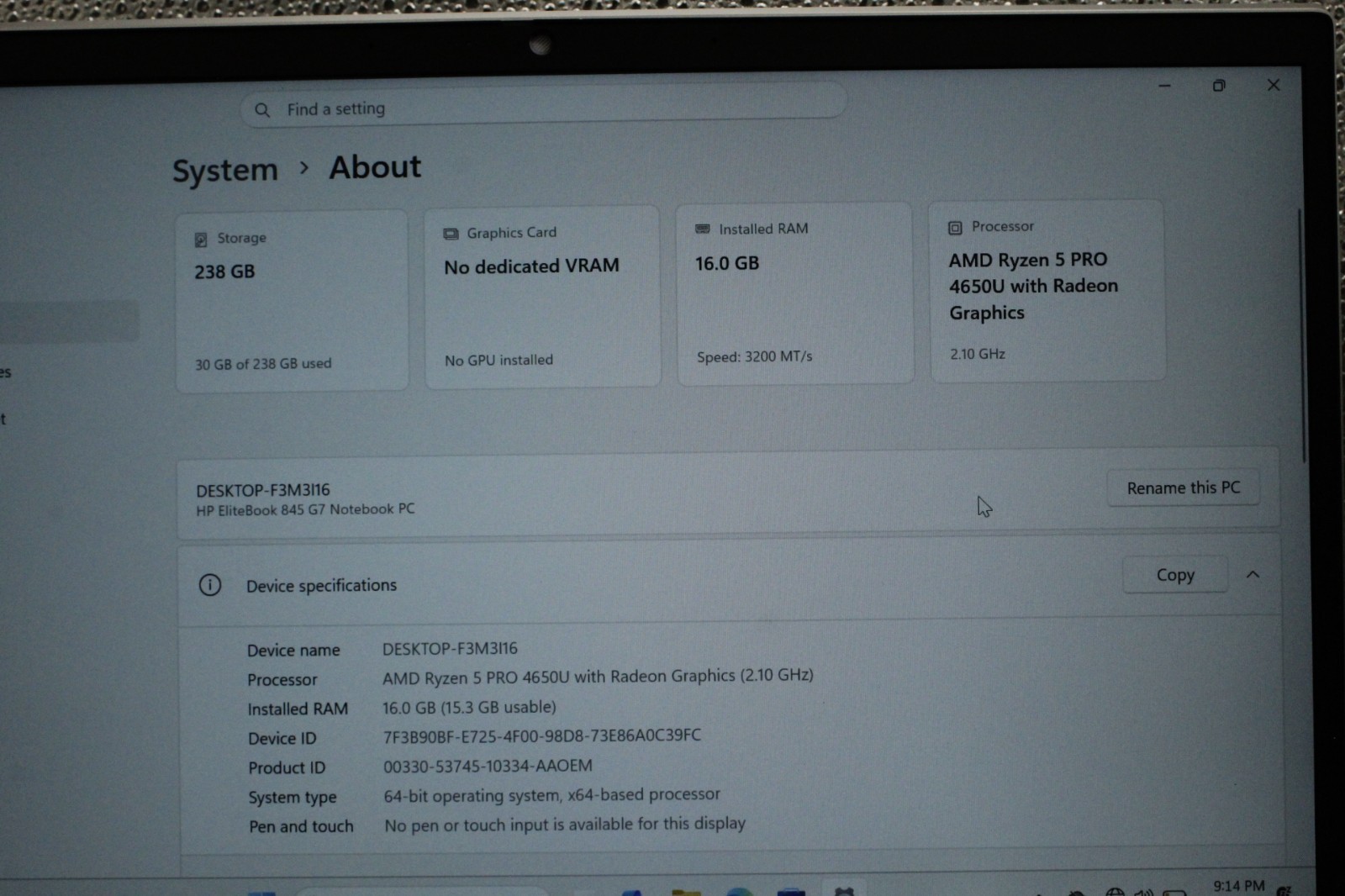This screenshot has width=1345, height=896.
Task: Click the 16.0 GB (15.3 GB usable) value
Action: pos(469,708)
